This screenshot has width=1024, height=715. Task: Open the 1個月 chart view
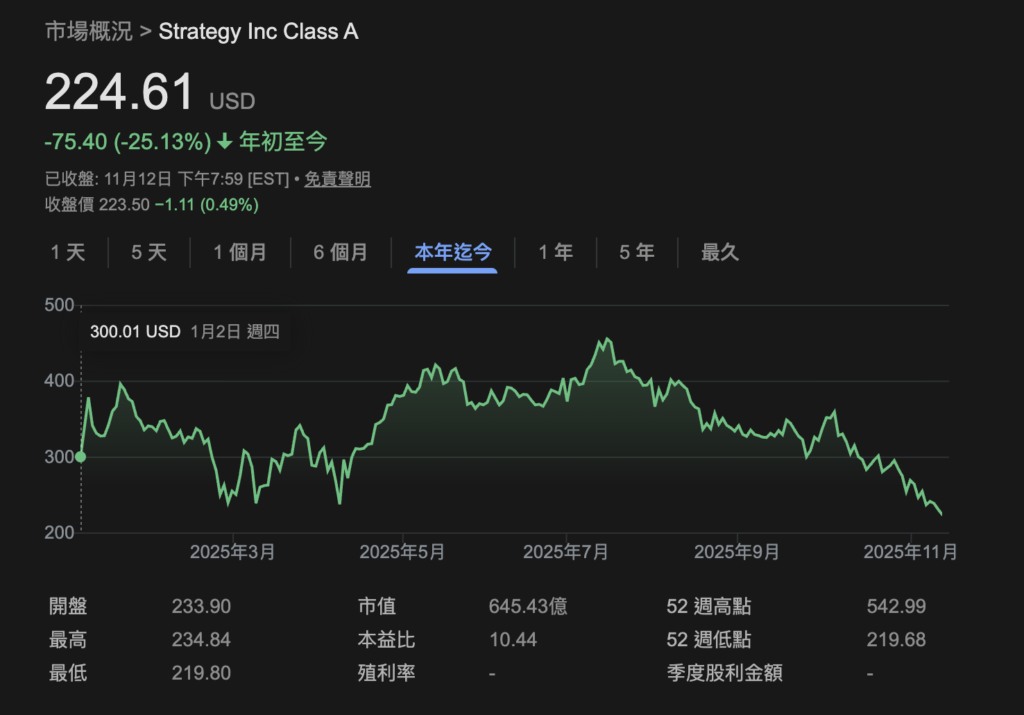(x=240, y=253)
